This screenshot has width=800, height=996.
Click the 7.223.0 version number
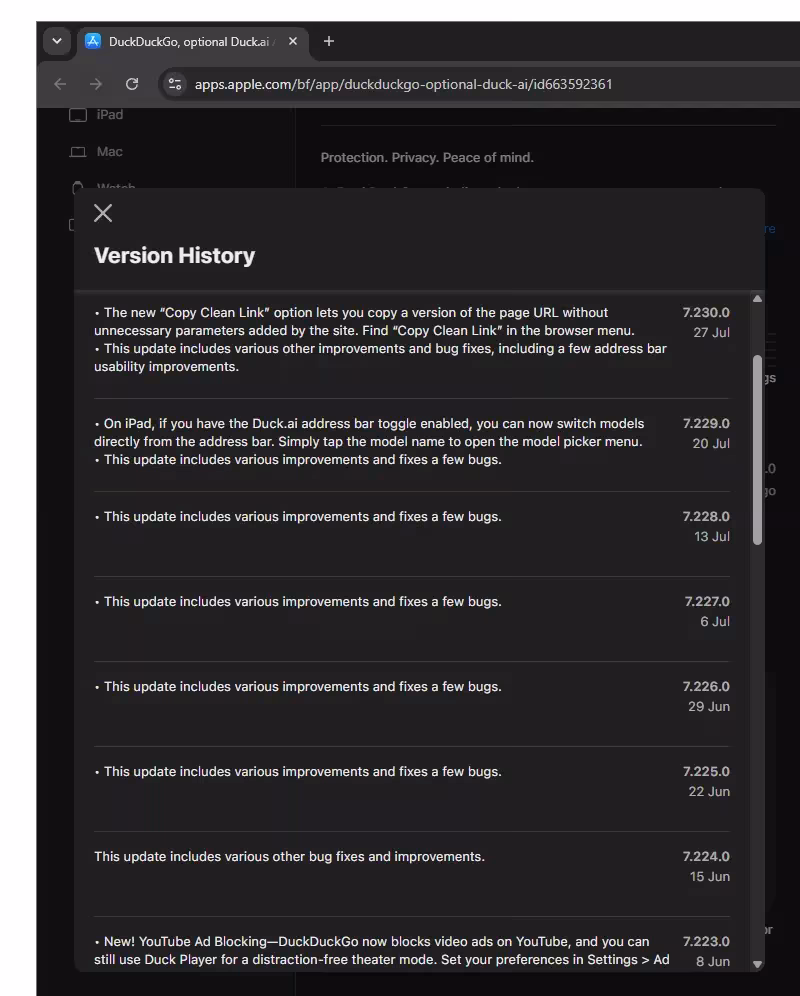[706, 941]
